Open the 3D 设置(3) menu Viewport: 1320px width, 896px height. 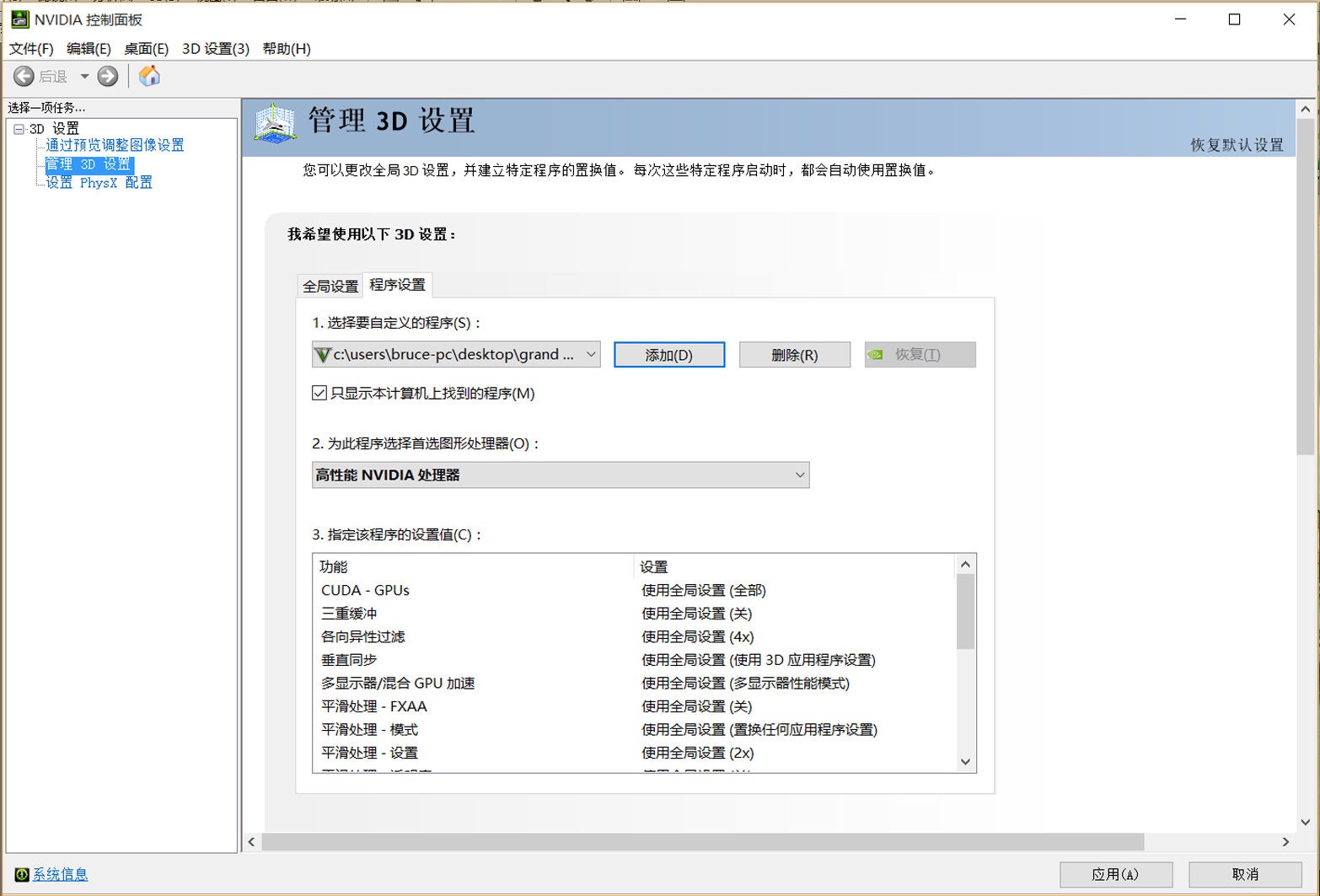click(216, 49)
